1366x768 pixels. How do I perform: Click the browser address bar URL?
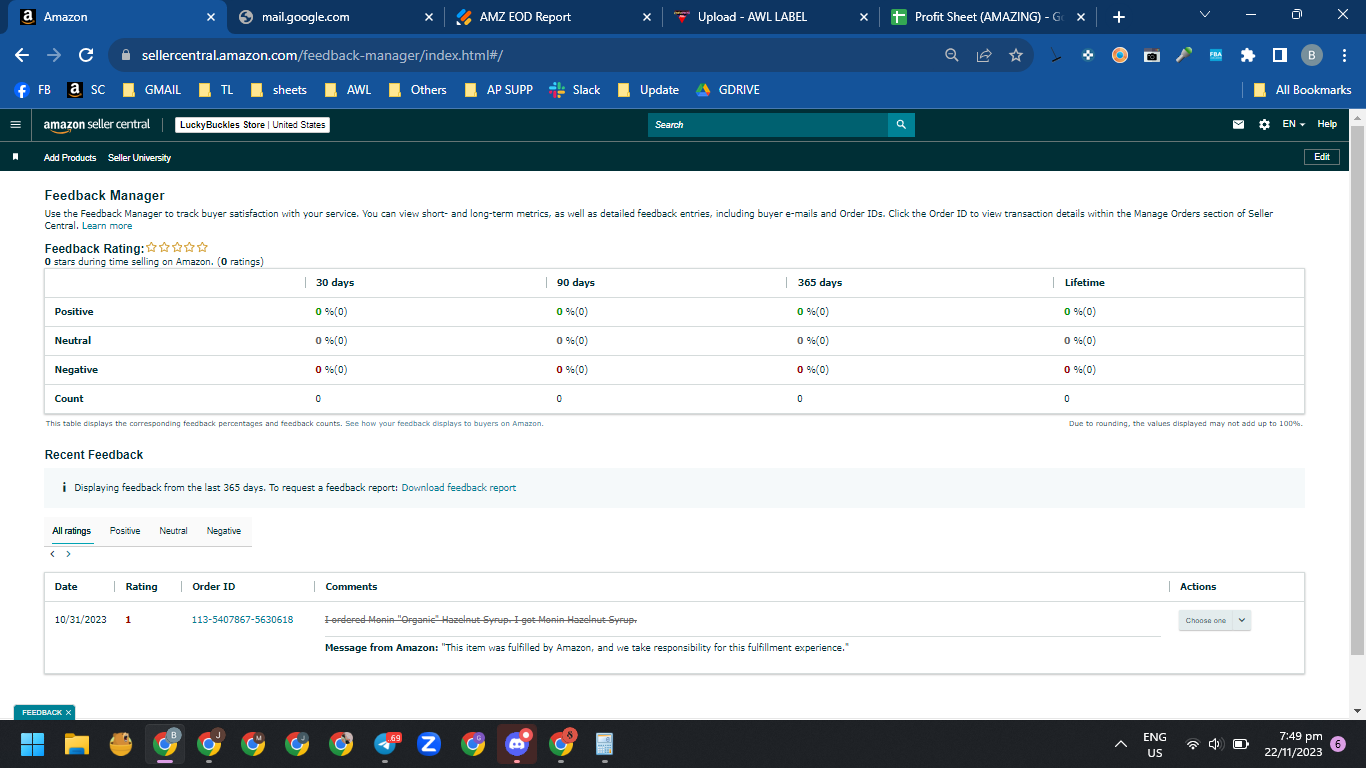pos(321,56)
